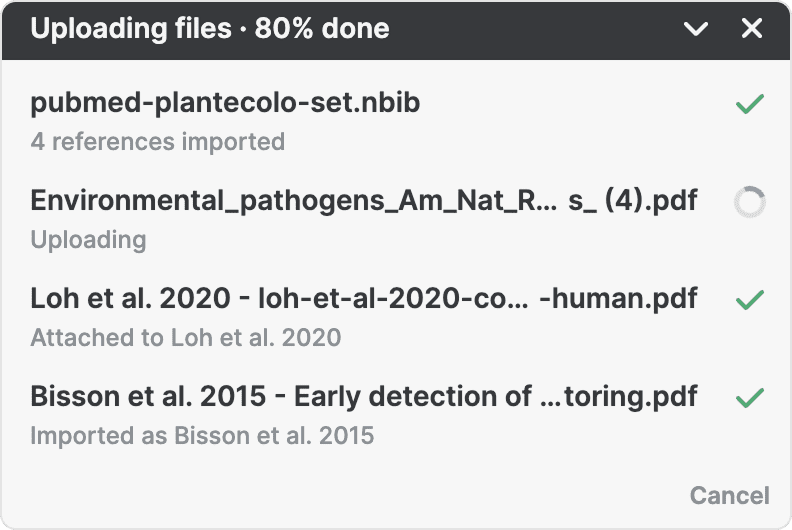The width and height of the screenshot is (792, 530).
Task: Select the pubmed-plantecolo-set.nbib file name
Action: [x=227, y=103]
